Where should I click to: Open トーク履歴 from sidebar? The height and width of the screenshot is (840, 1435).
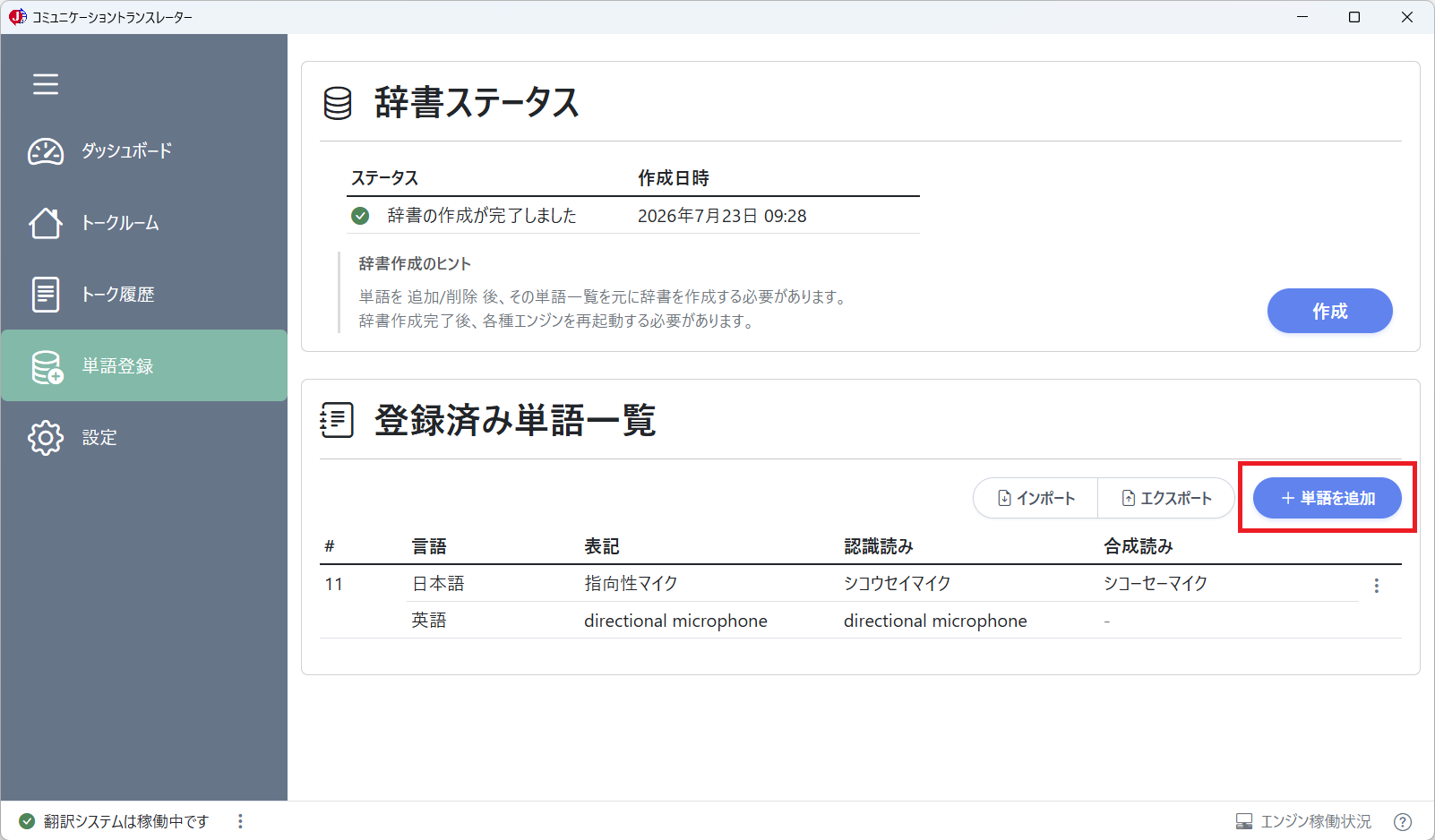(144, 295)
